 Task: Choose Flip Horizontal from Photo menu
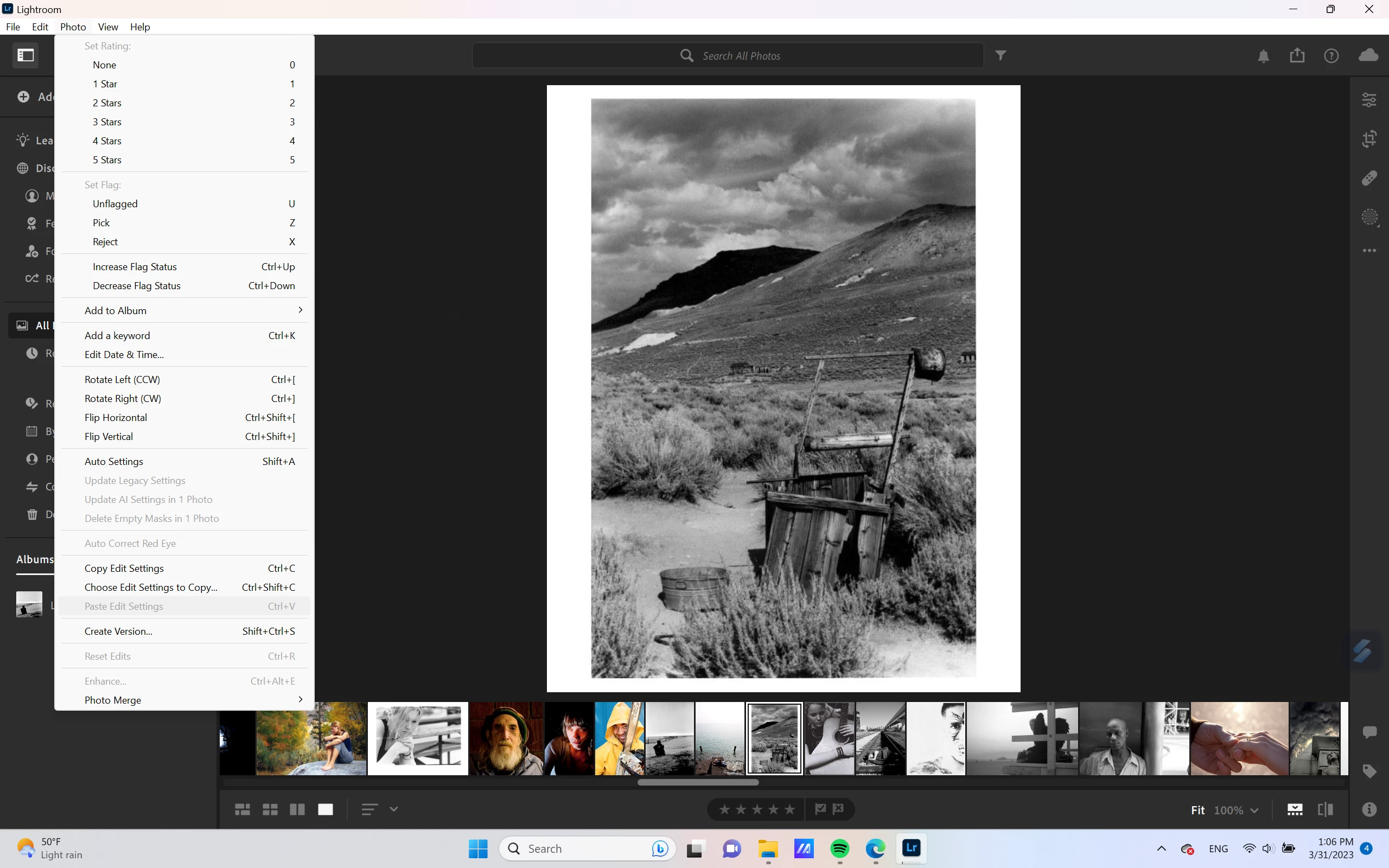click(x=116, y=417)
